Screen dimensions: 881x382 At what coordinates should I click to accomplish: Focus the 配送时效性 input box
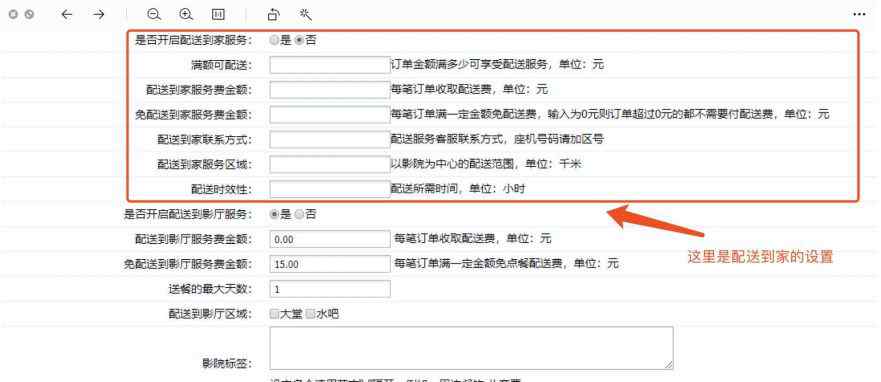pos(330,189)
